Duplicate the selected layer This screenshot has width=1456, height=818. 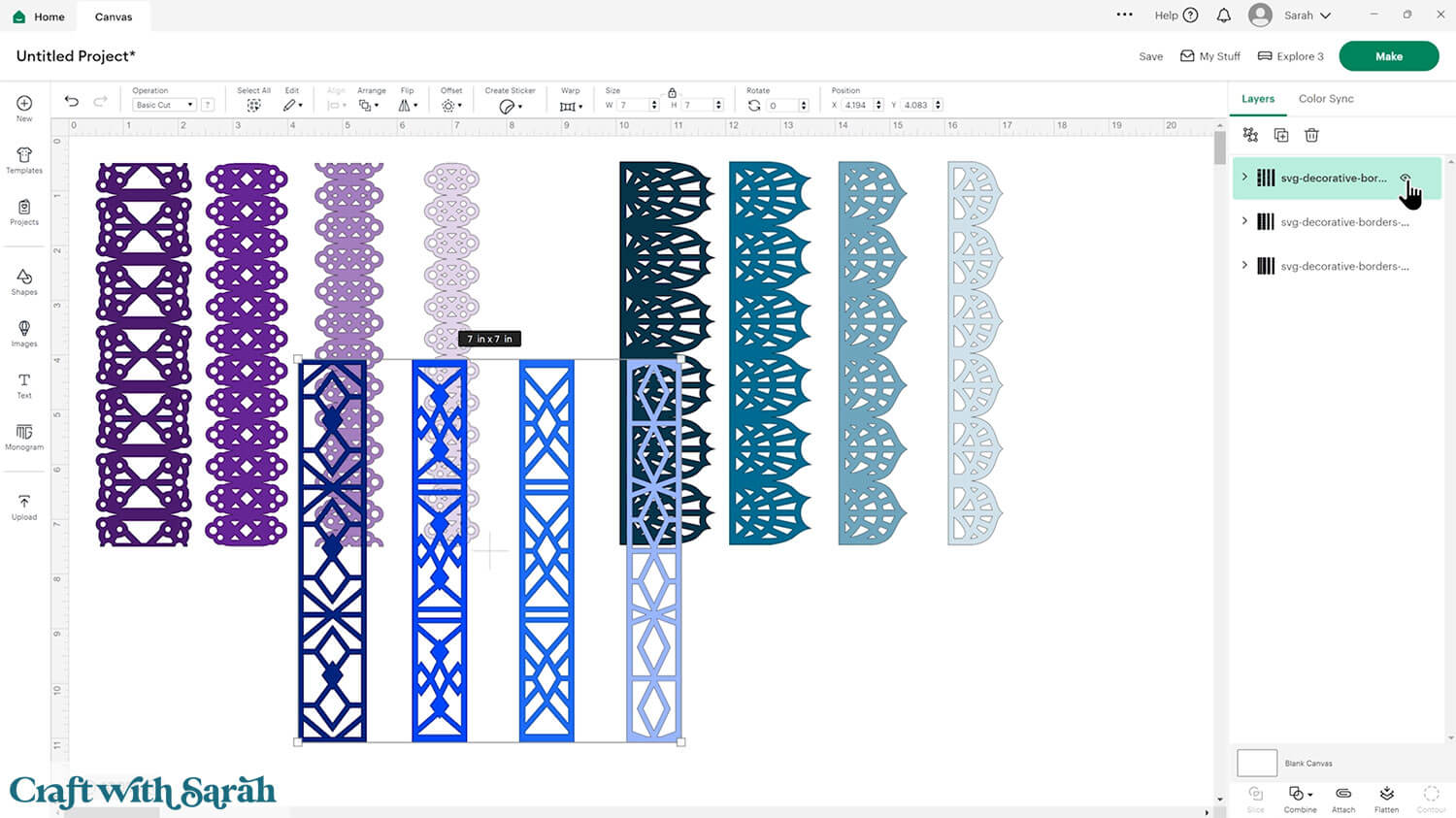1281,136
